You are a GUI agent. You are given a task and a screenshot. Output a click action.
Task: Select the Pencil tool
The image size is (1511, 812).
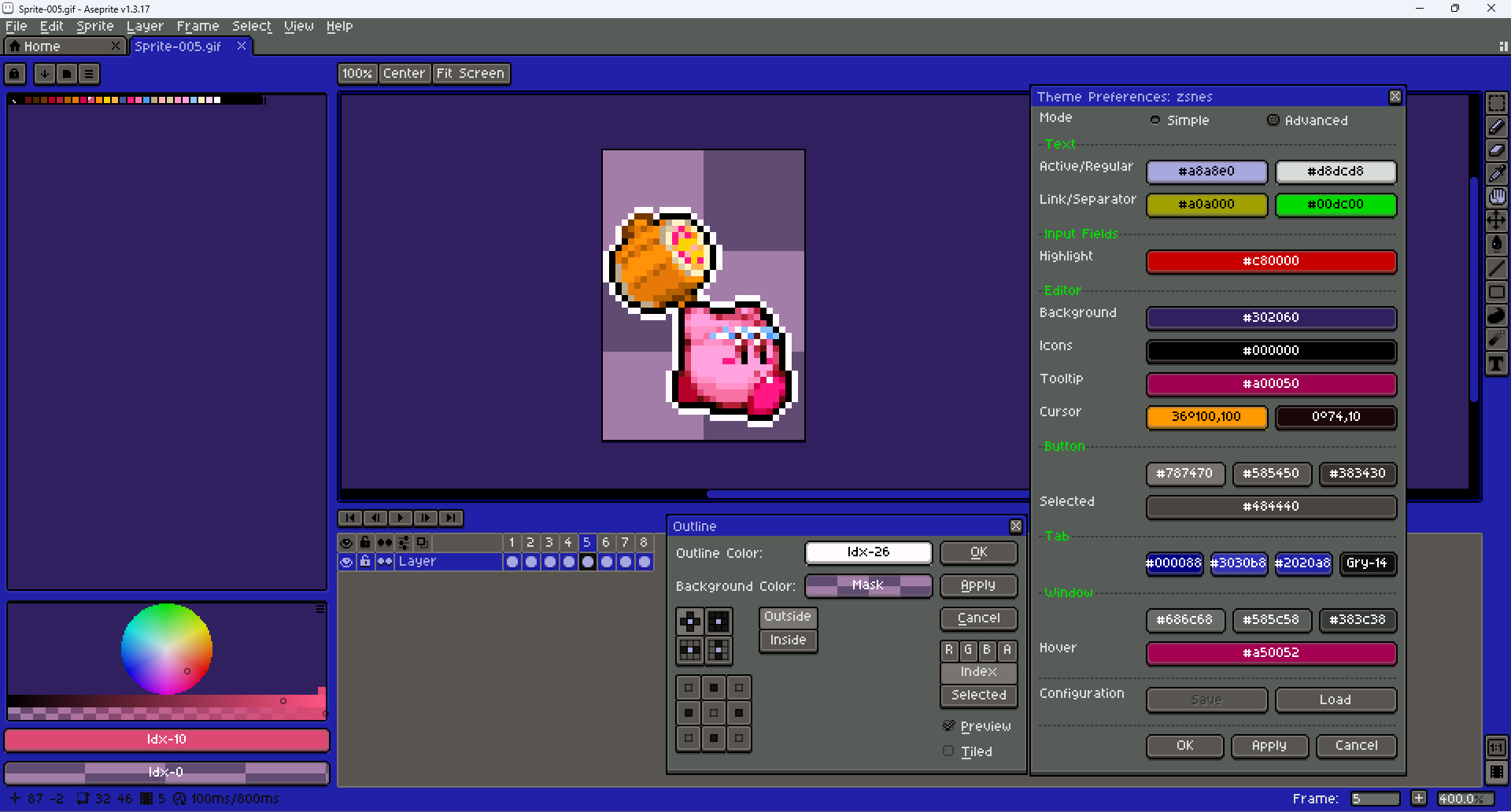point(1496,127)
